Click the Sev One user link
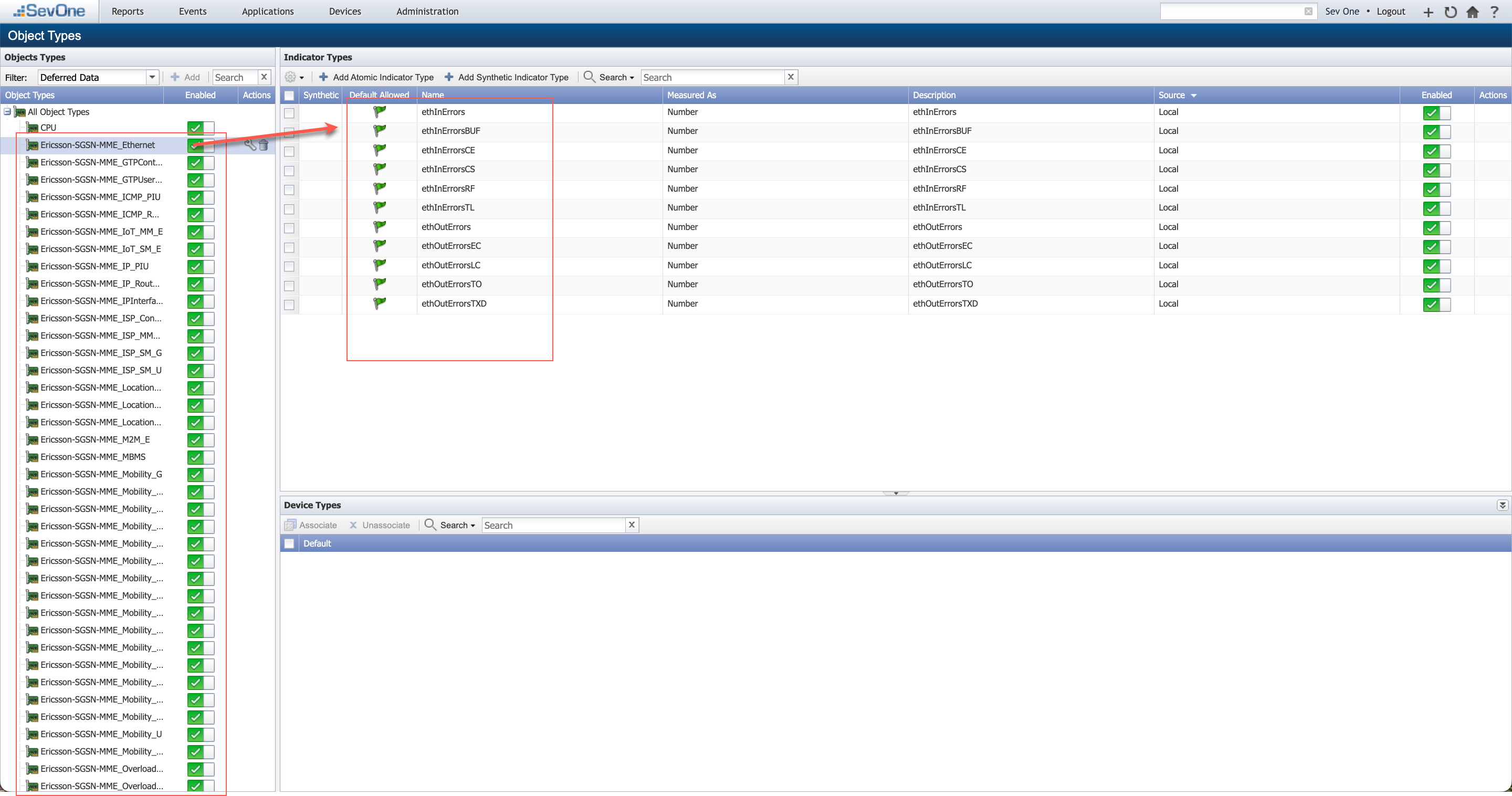Viewport: 1512px width, 796px height. click(1342, 11)
